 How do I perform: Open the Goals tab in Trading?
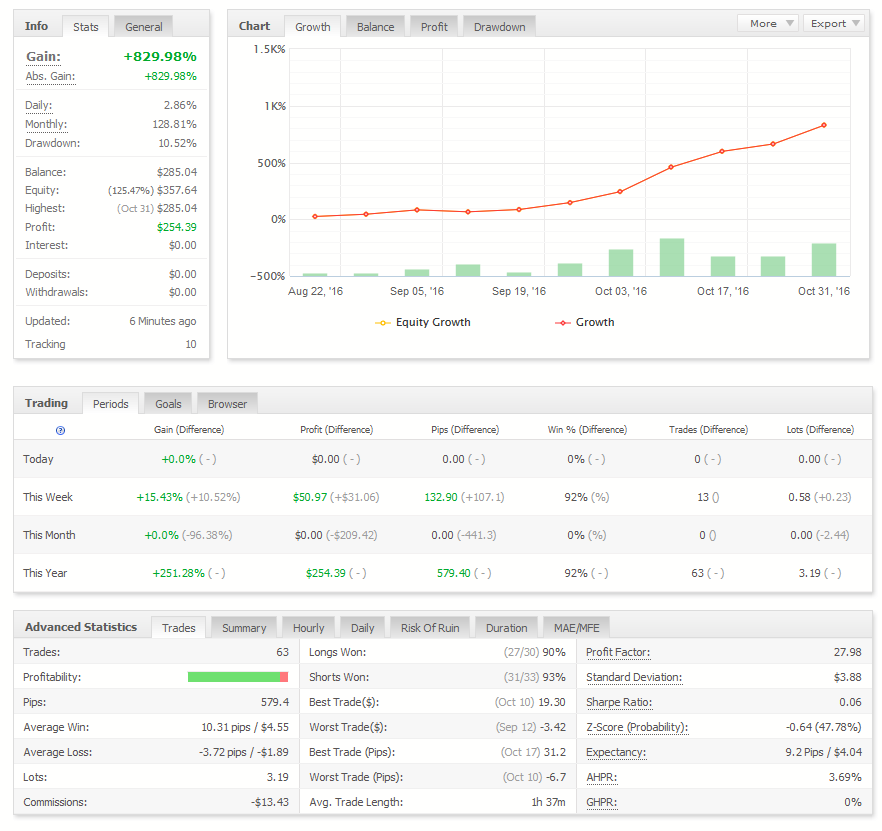(168, 403)
